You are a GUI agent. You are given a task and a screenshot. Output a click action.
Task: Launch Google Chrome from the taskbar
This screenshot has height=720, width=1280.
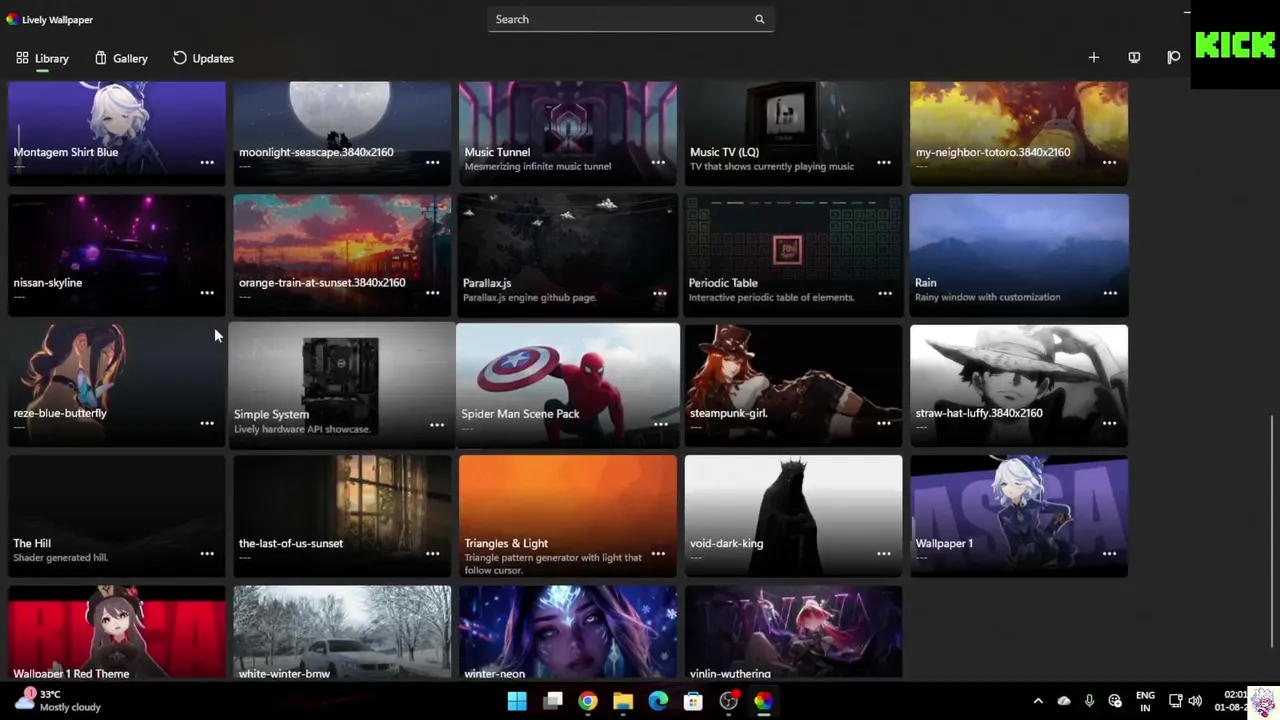coord(588,701)
